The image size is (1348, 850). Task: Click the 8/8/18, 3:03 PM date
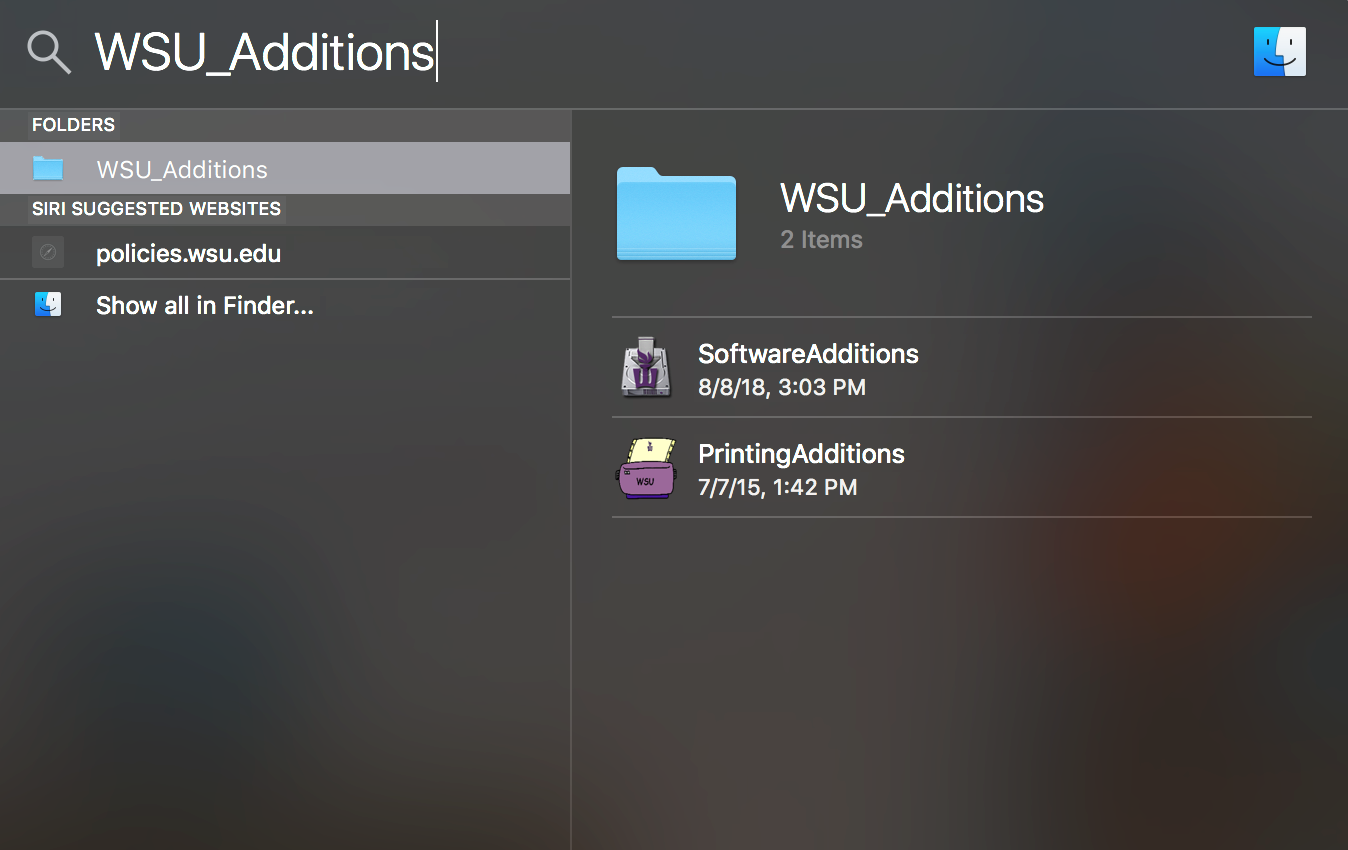[781, 387]
